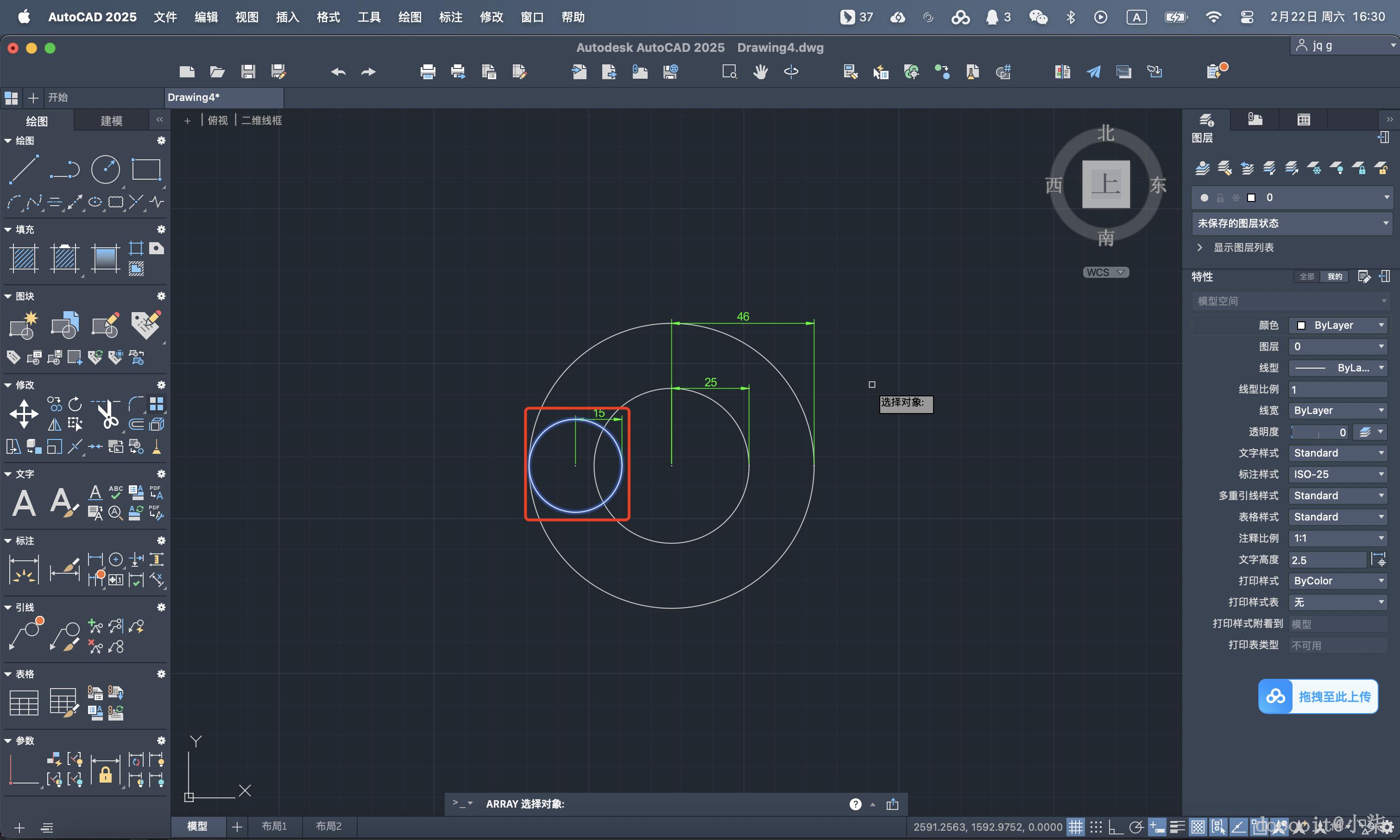Toggle ortho mode in status bar

tap(1115, 827)
